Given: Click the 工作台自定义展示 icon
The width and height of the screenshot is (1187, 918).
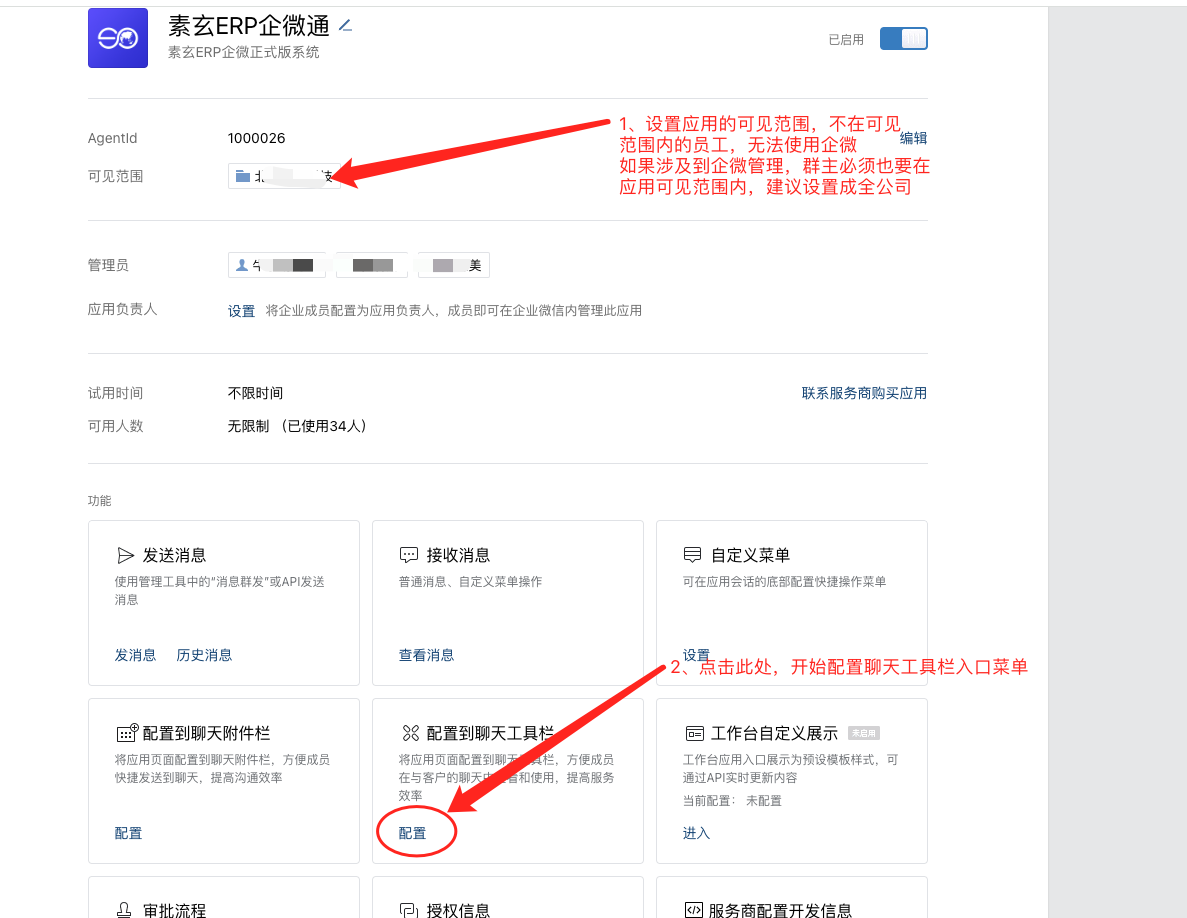Looking at the screenshot, I should (694, 733).
